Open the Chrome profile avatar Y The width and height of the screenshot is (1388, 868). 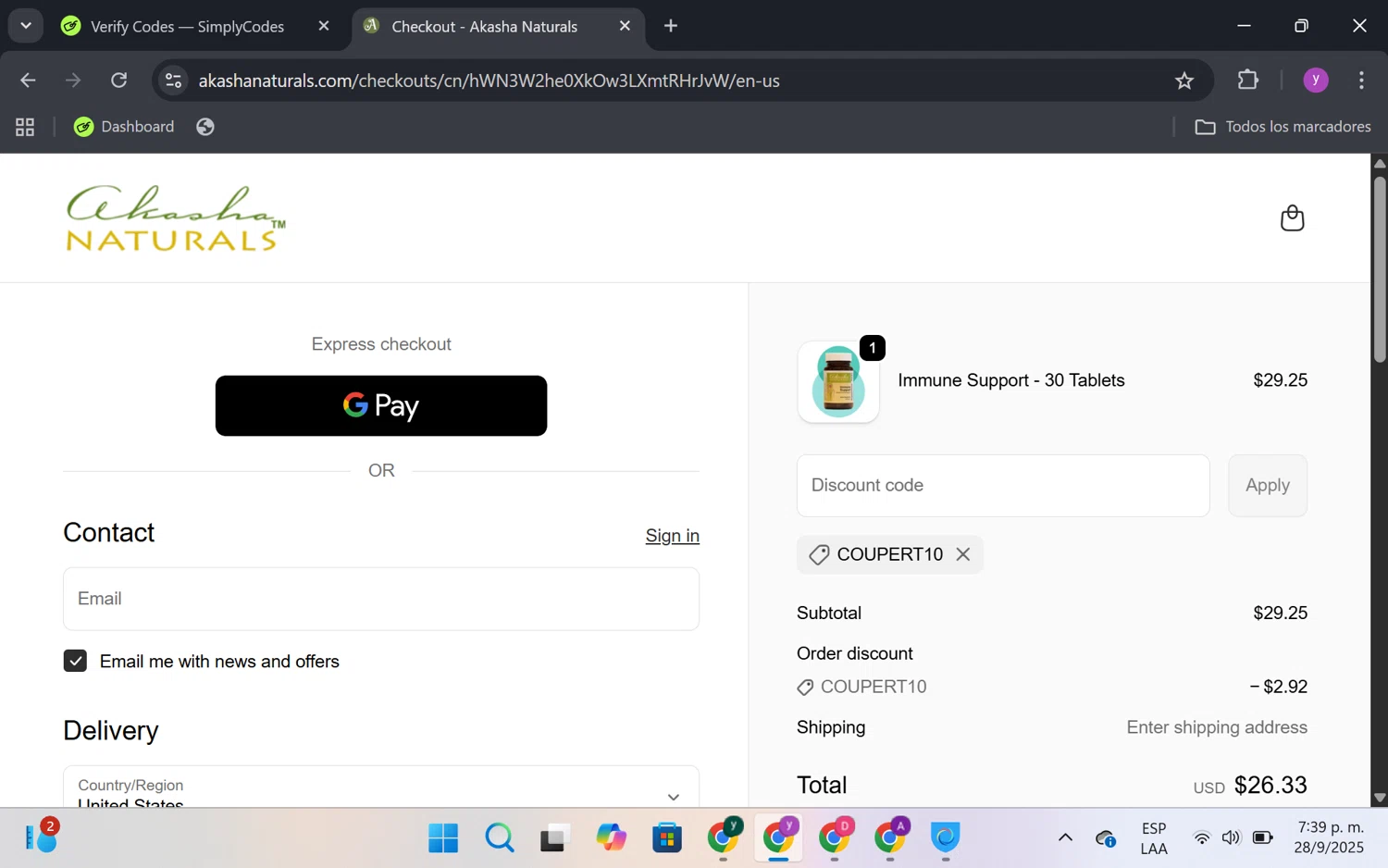coord(1315,81)
